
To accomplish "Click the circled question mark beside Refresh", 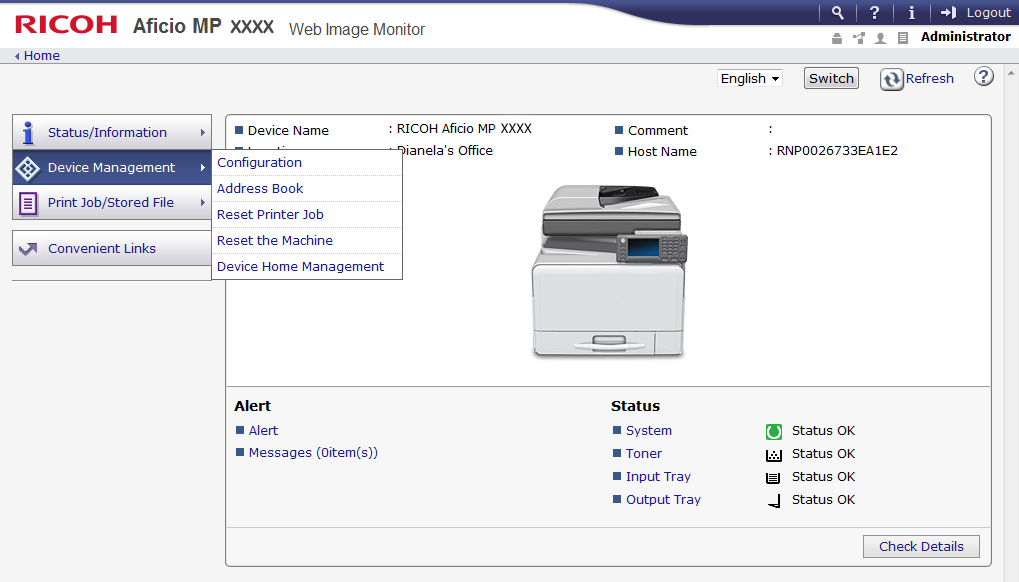I will pyautogui.click(x=984, y=77).
